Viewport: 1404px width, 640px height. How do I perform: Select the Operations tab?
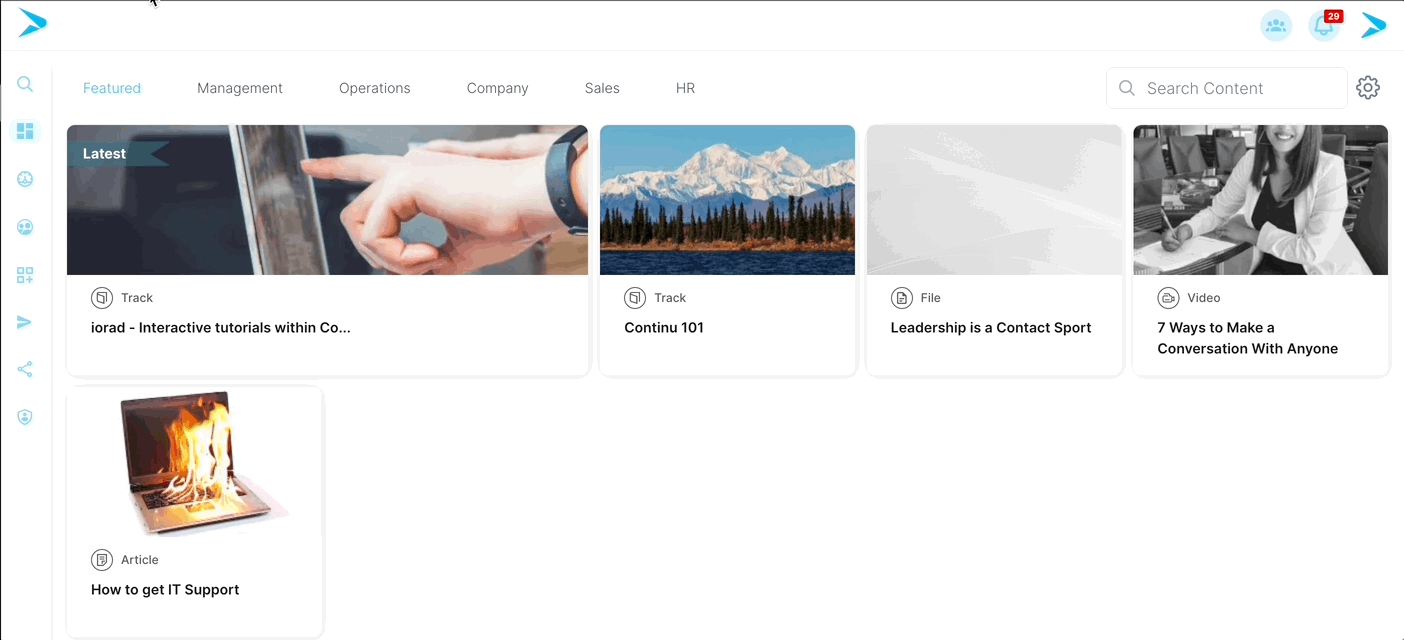coord(374,88)
